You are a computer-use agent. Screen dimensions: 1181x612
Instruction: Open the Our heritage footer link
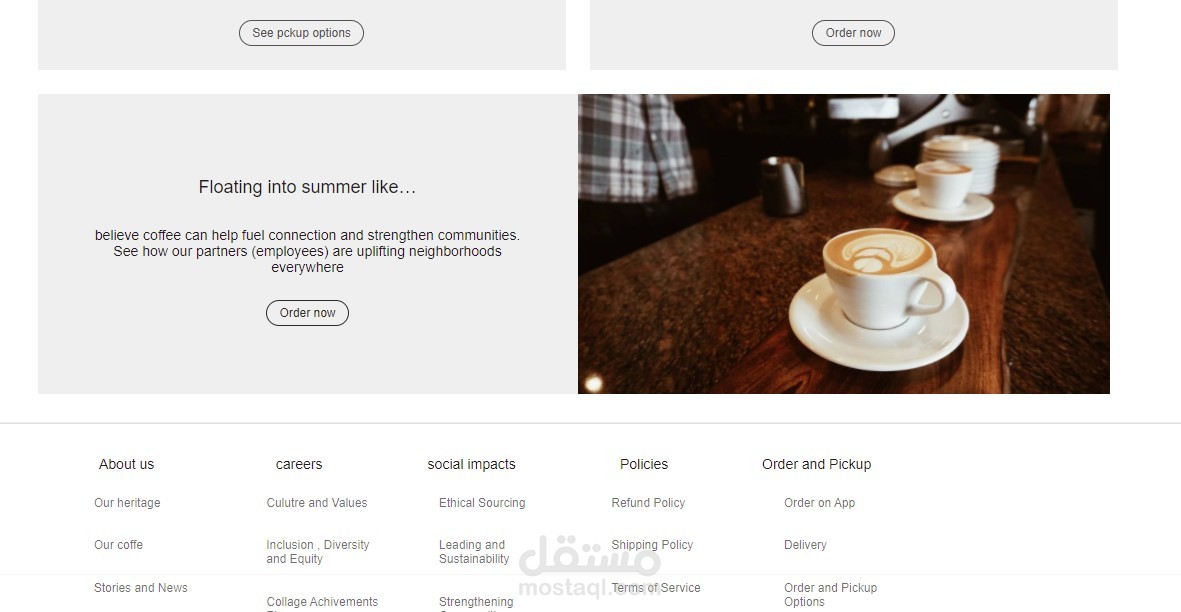click(x=127, y=503)
